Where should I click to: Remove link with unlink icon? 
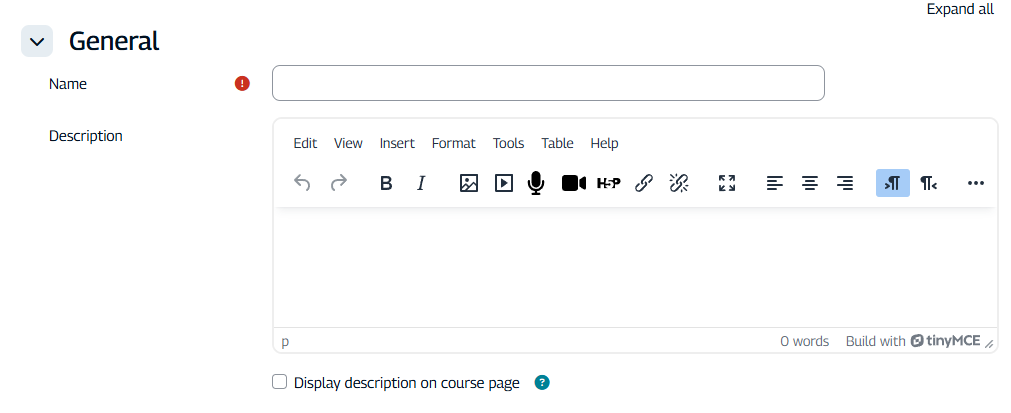click(679, 183)
